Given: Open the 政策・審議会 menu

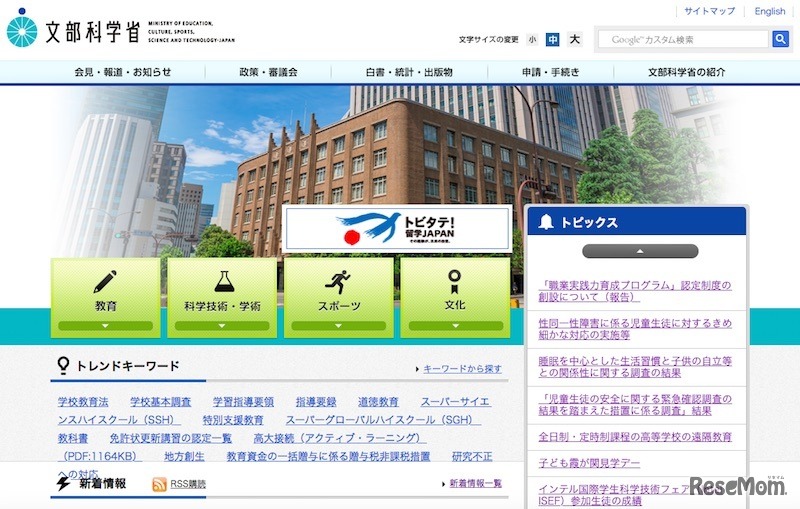Looking at the screenshot, I should [268, 72].
